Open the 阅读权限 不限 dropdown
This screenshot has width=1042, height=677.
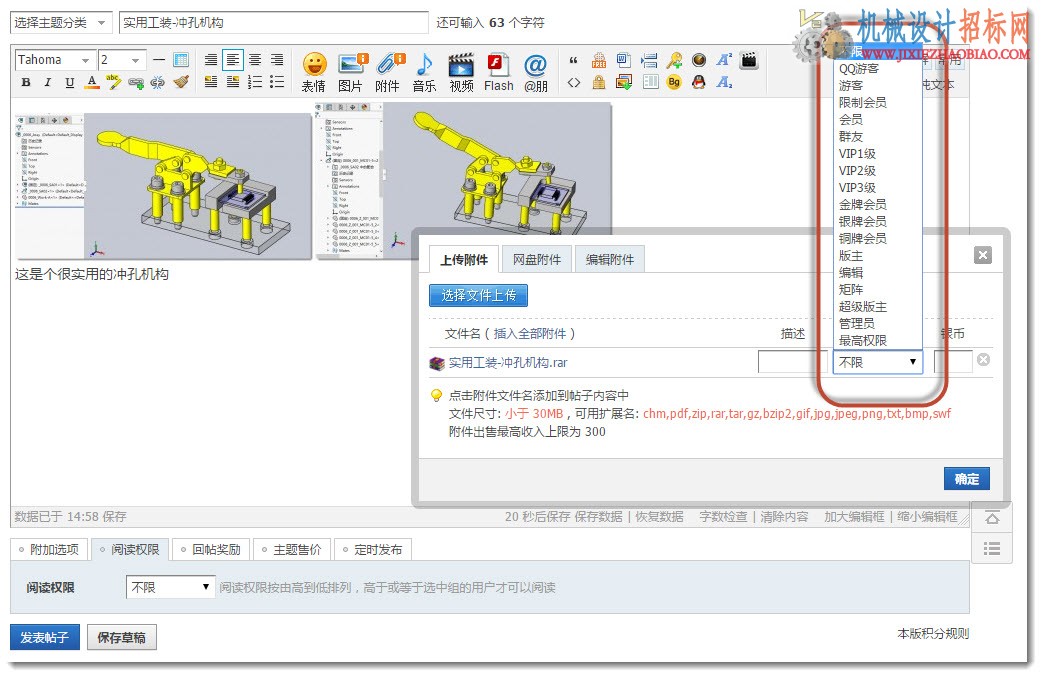[x=170, y=587]
